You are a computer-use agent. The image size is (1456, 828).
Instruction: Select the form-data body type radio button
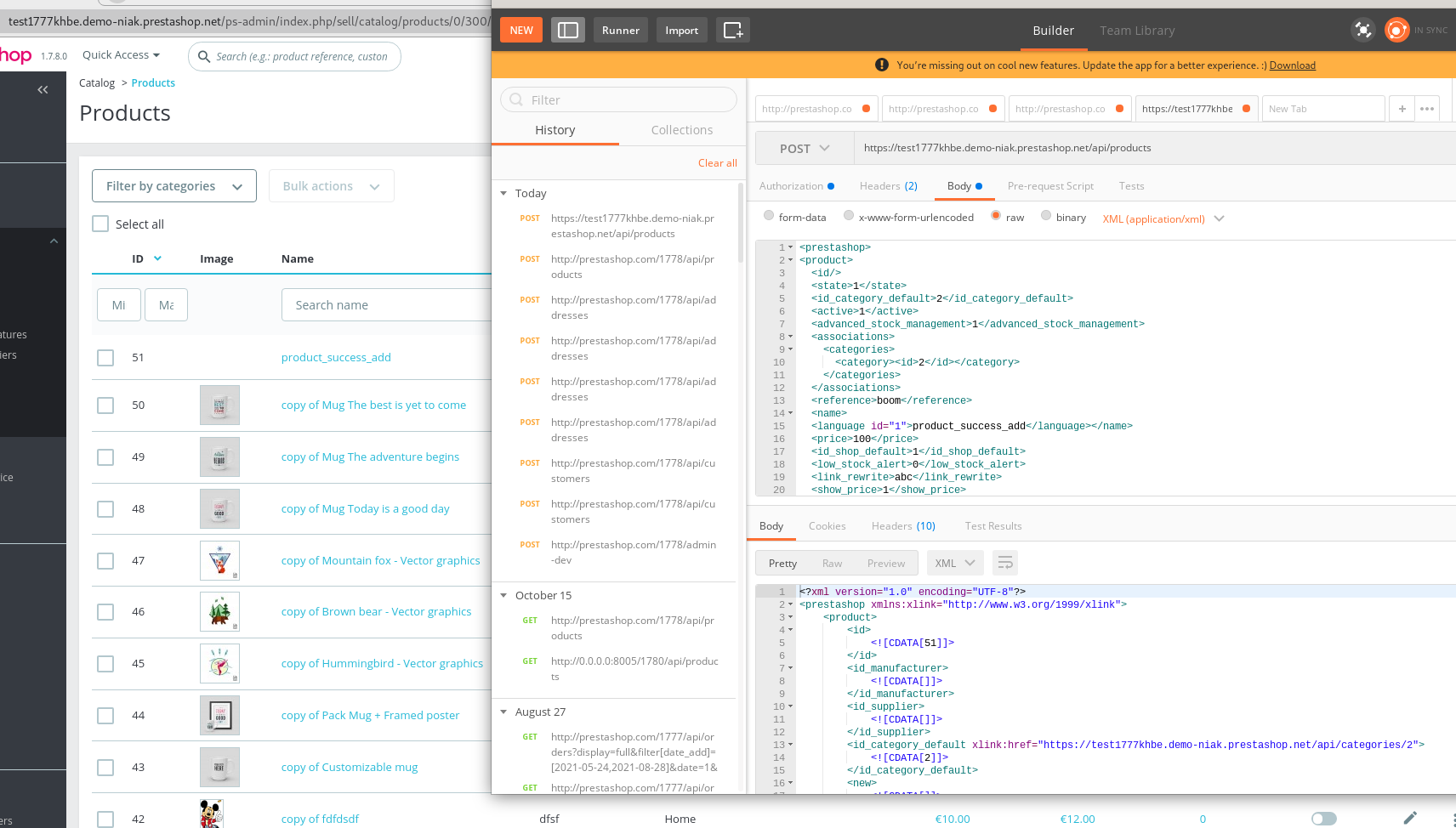point(768,216)
